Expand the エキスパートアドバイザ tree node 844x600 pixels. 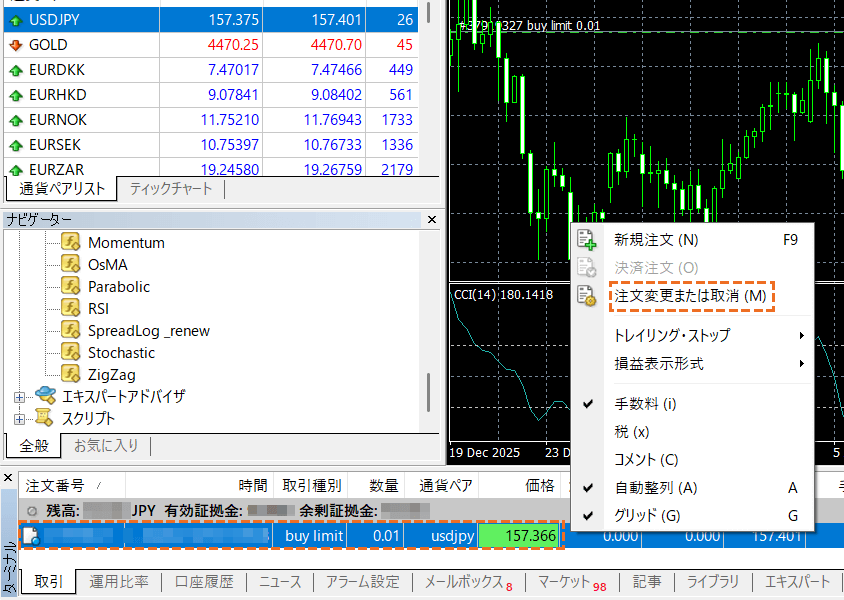(19, 397)
